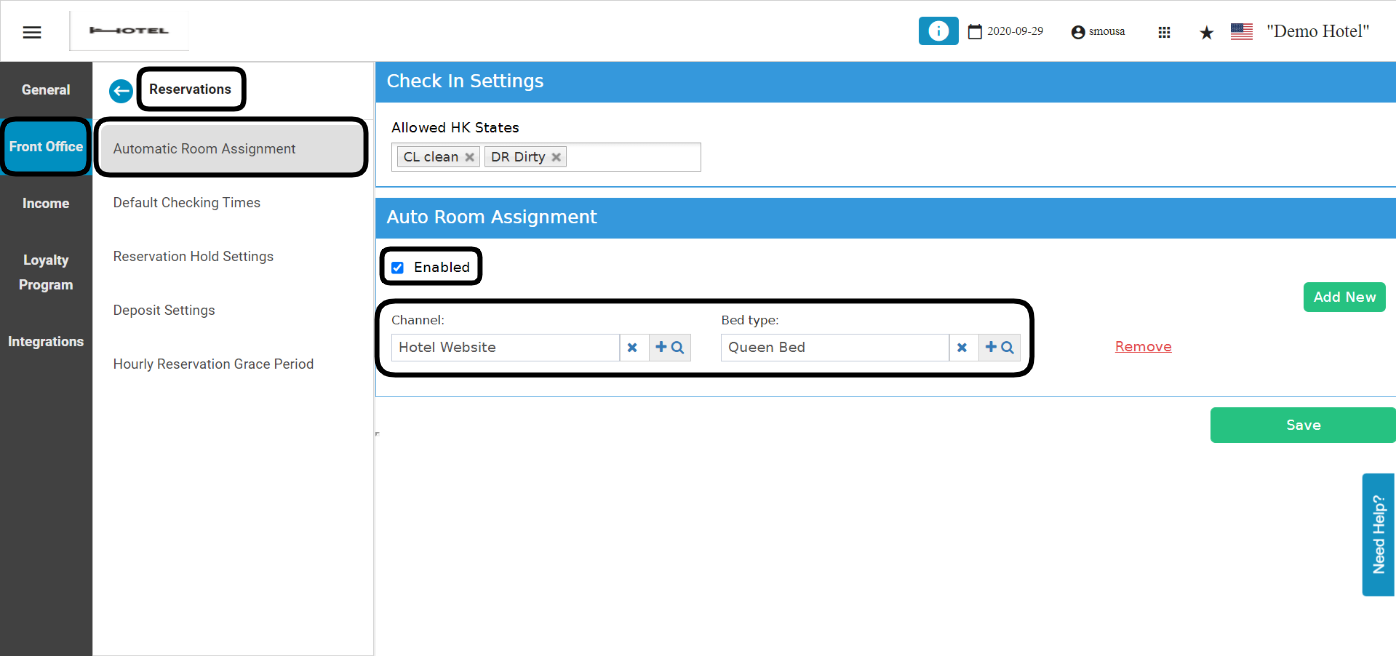Screen dimensions: 1396x656
Task: Clear the Bed type field value
Action: [961, 347]
